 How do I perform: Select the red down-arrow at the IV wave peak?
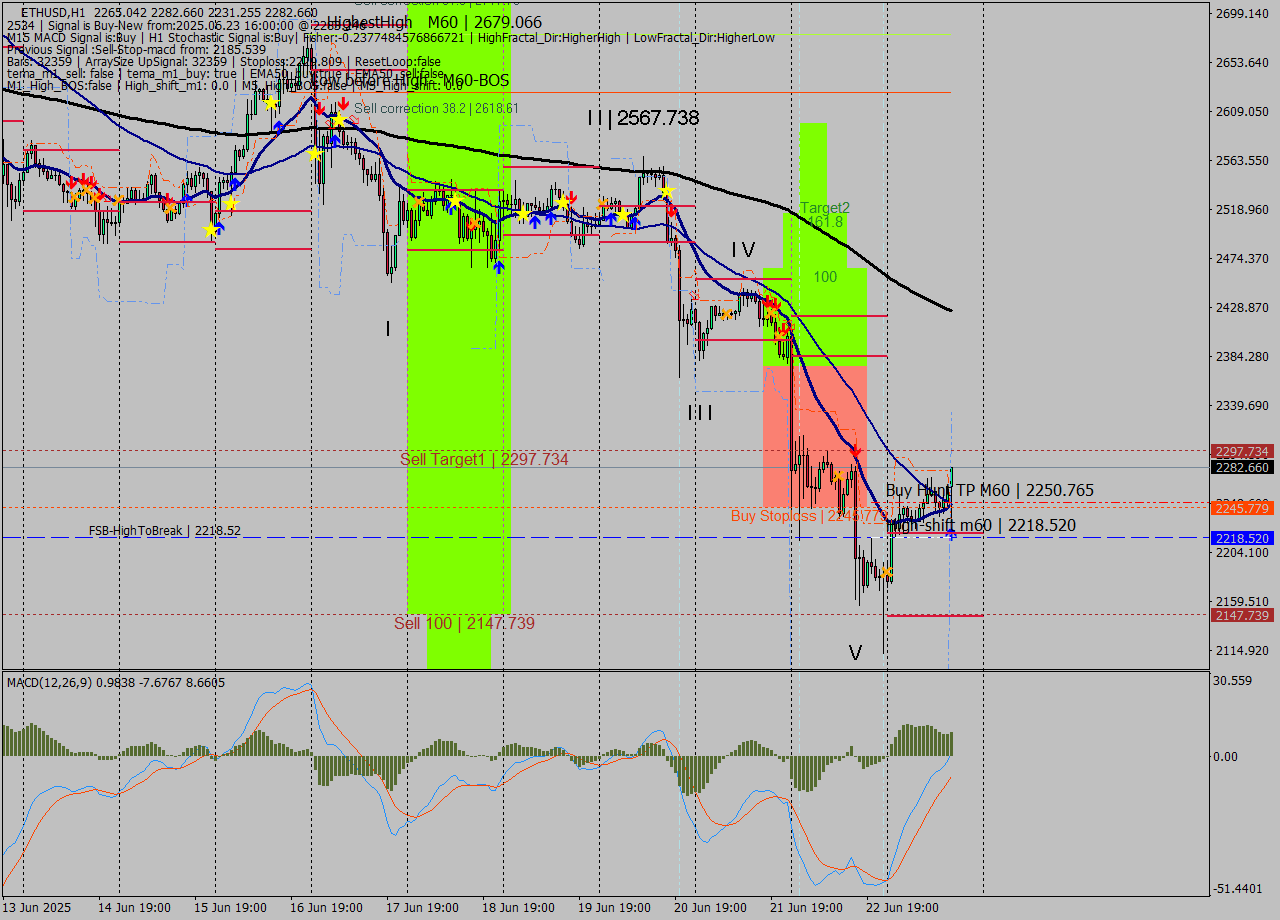point(770,303)
